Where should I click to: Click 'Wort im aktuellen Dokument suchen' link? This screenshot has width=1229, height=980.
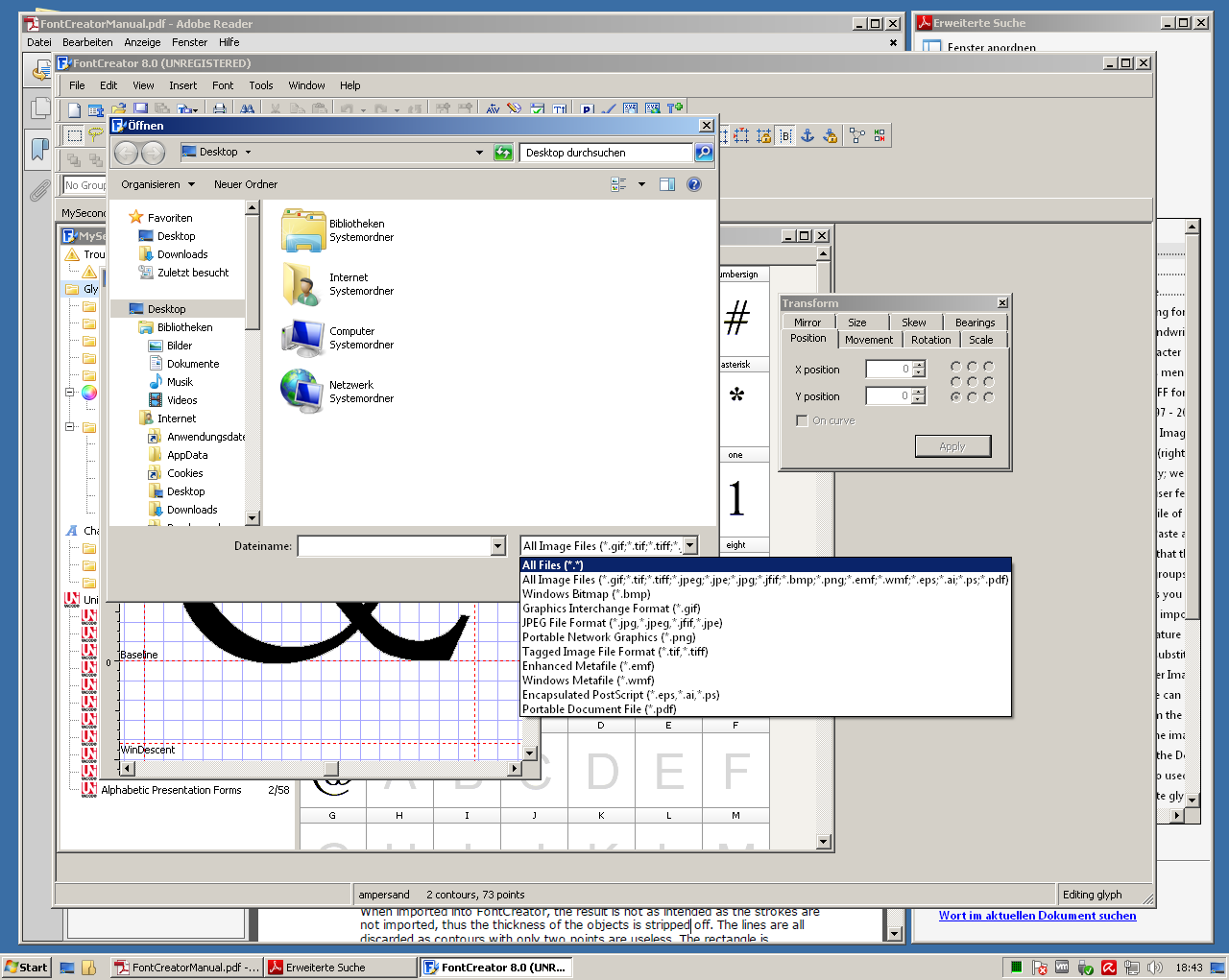1037,916
